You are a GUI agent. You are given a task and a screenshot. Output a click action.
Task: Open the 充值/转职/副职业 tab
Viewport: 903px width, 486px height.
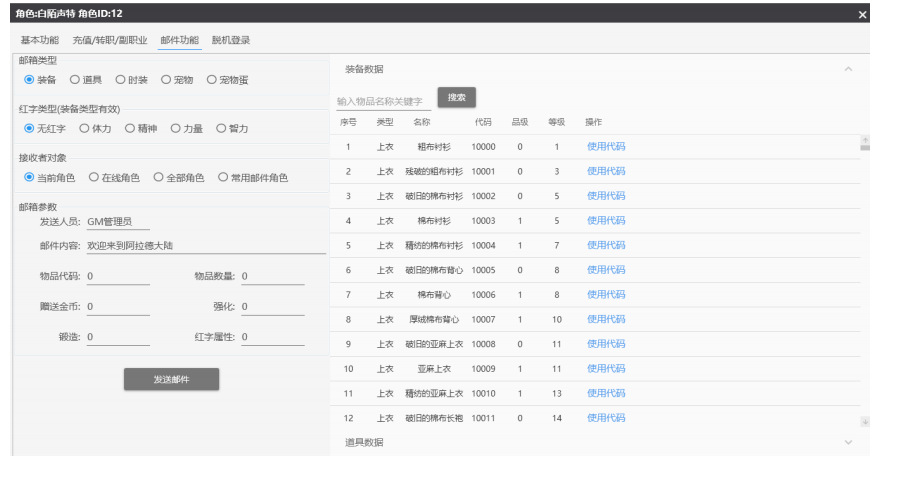point(110,40)
